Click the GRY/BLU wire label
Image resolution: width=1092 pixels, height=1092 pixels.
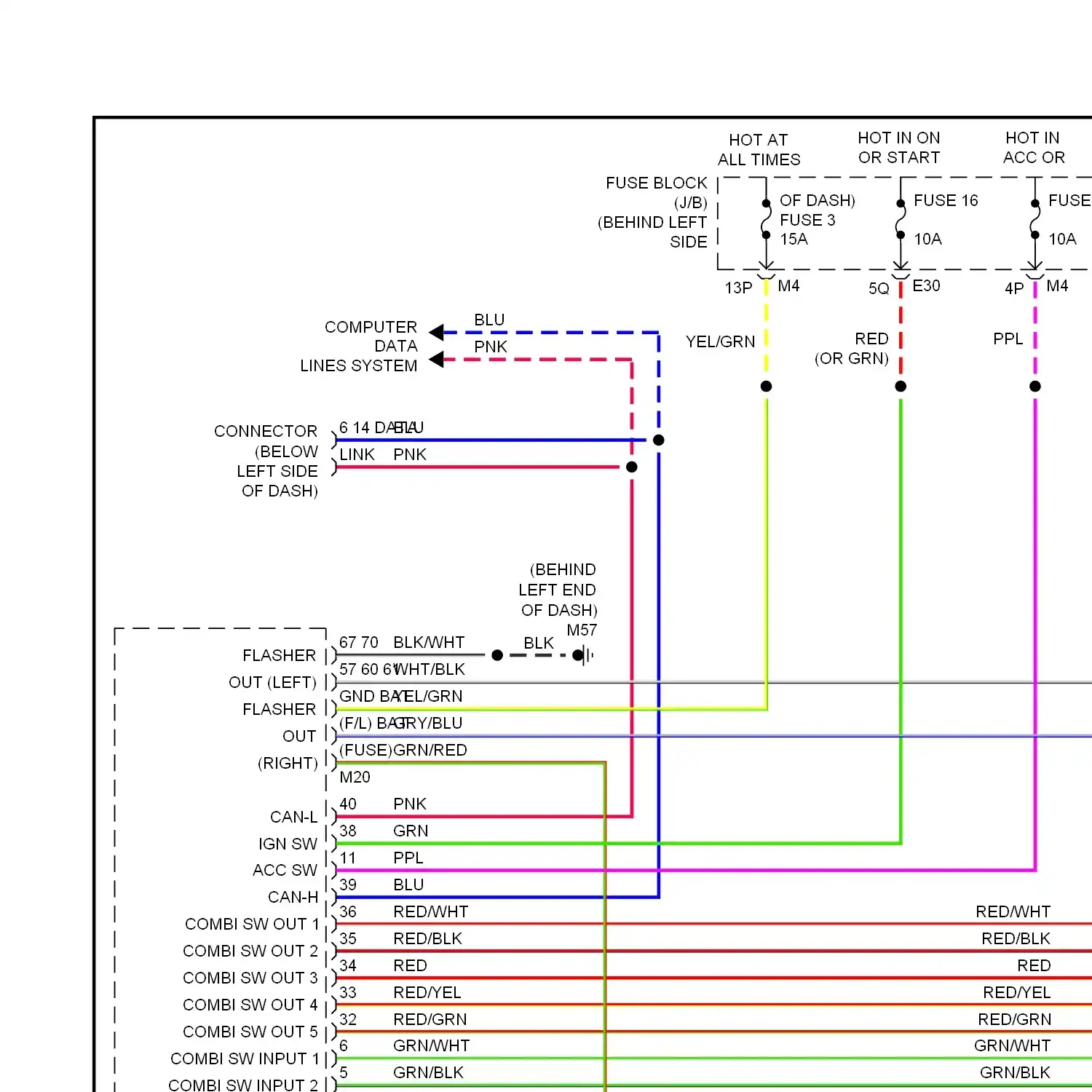(x=428, y=723)
